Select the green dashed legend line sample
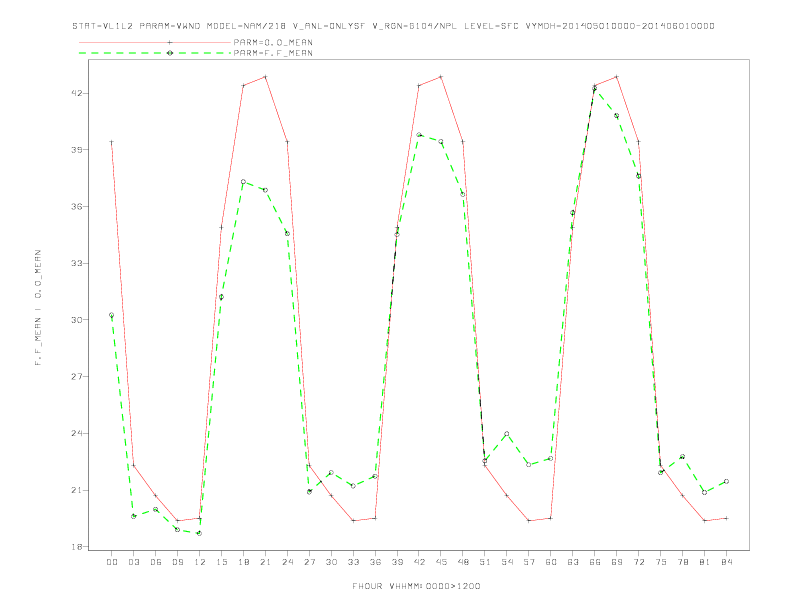Screen dimensions: 792x612 pos(155,53)
